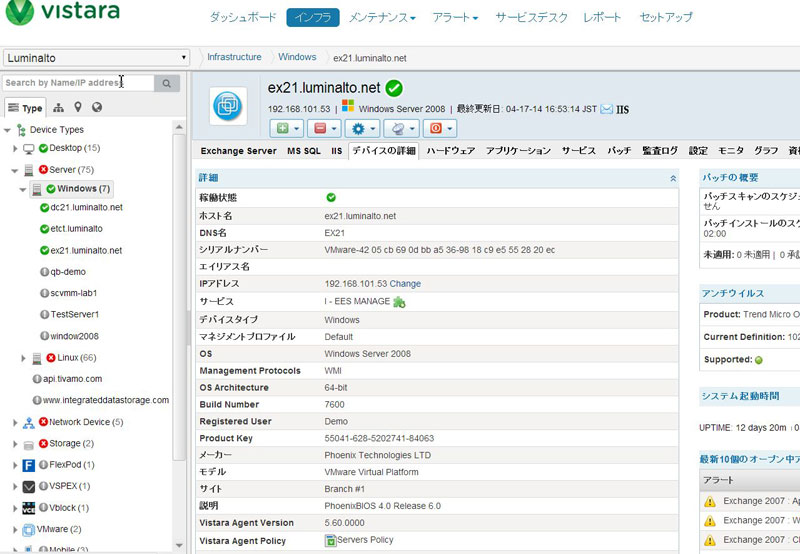Click the FlexPod F icon

tap(29, 465)
